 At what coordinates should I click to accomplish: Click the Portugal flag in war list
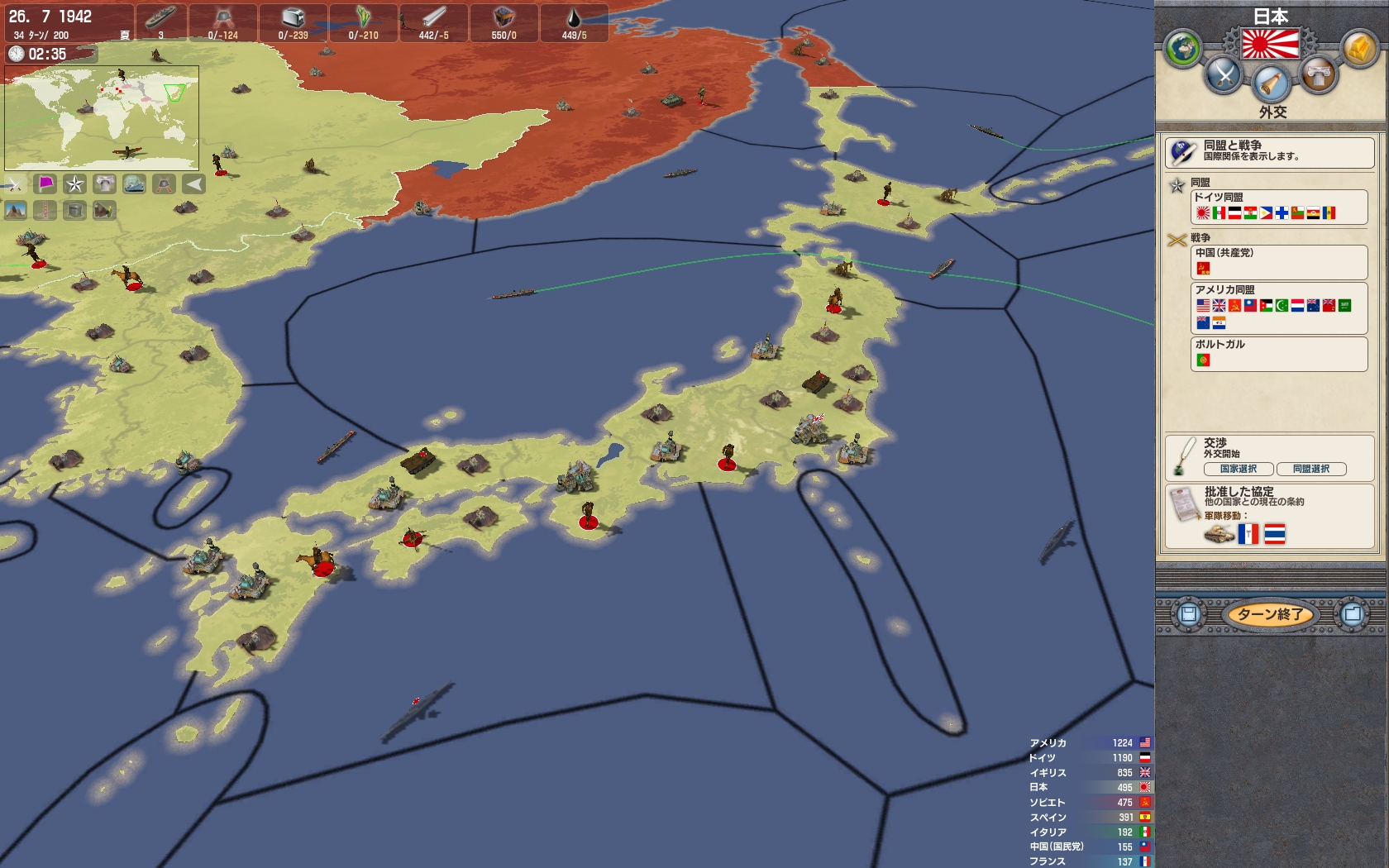(1203, 360)
